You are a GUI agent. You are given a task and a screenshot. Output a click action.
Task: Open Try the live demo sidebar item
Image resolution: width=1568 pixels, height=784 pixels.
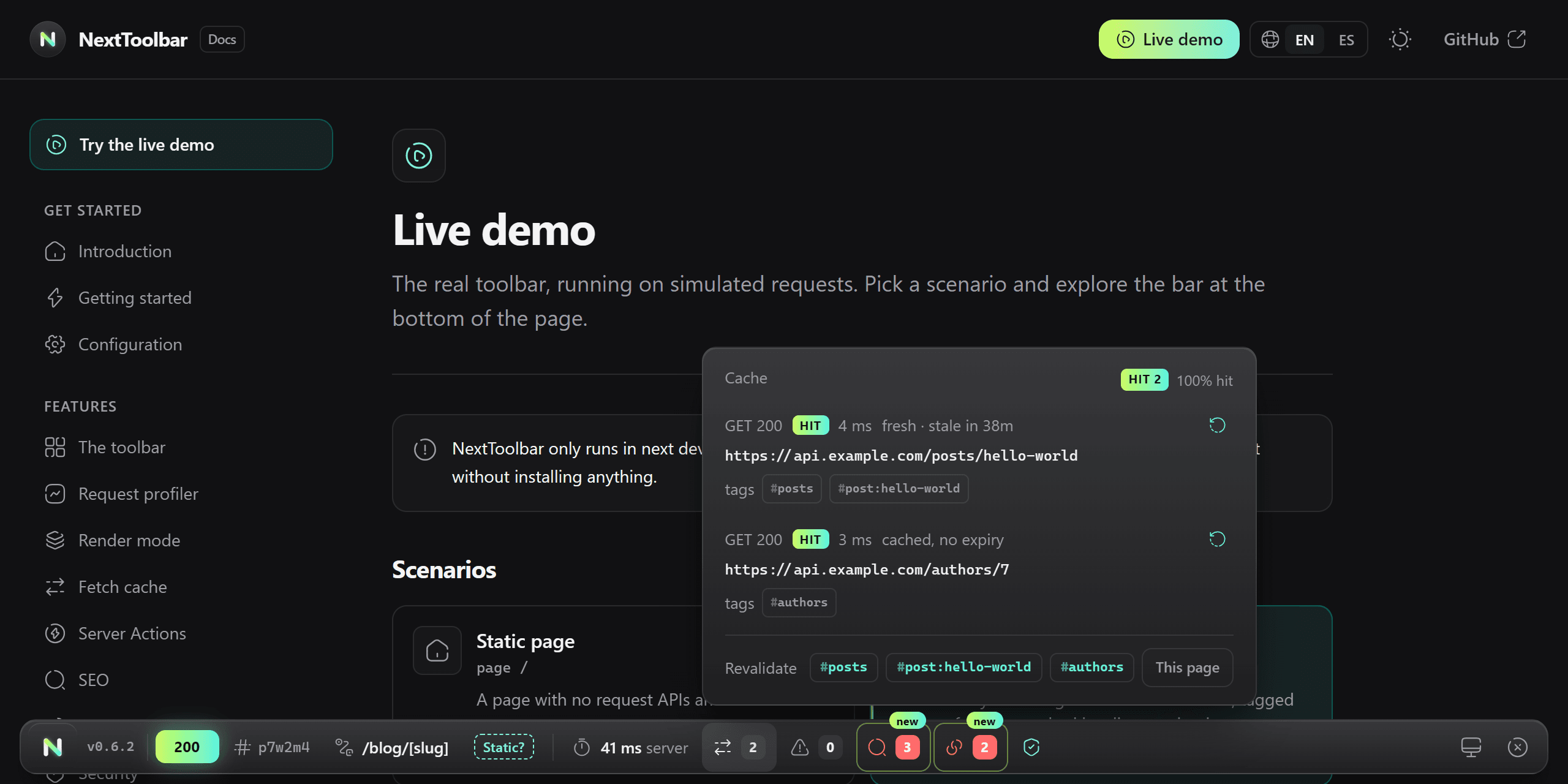pos(181,145)
